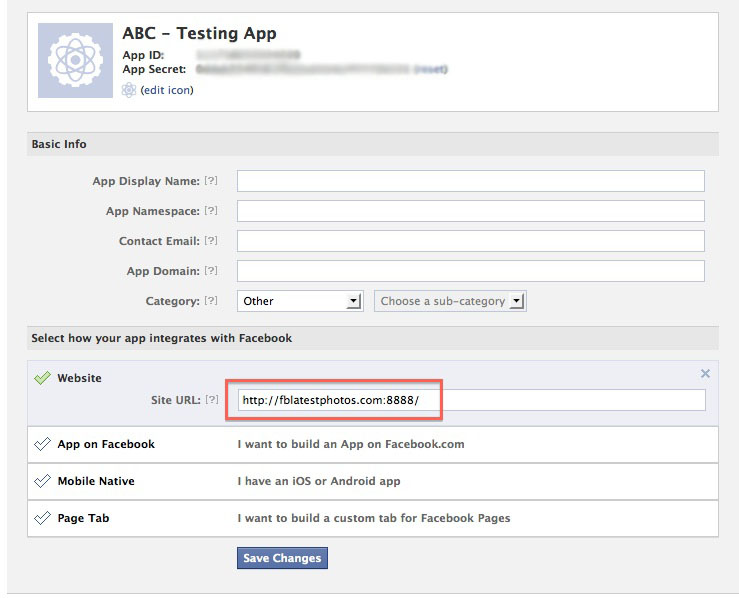Open the App Namespace help [?]
The image size is (739, 598).
tap(211, 211)
